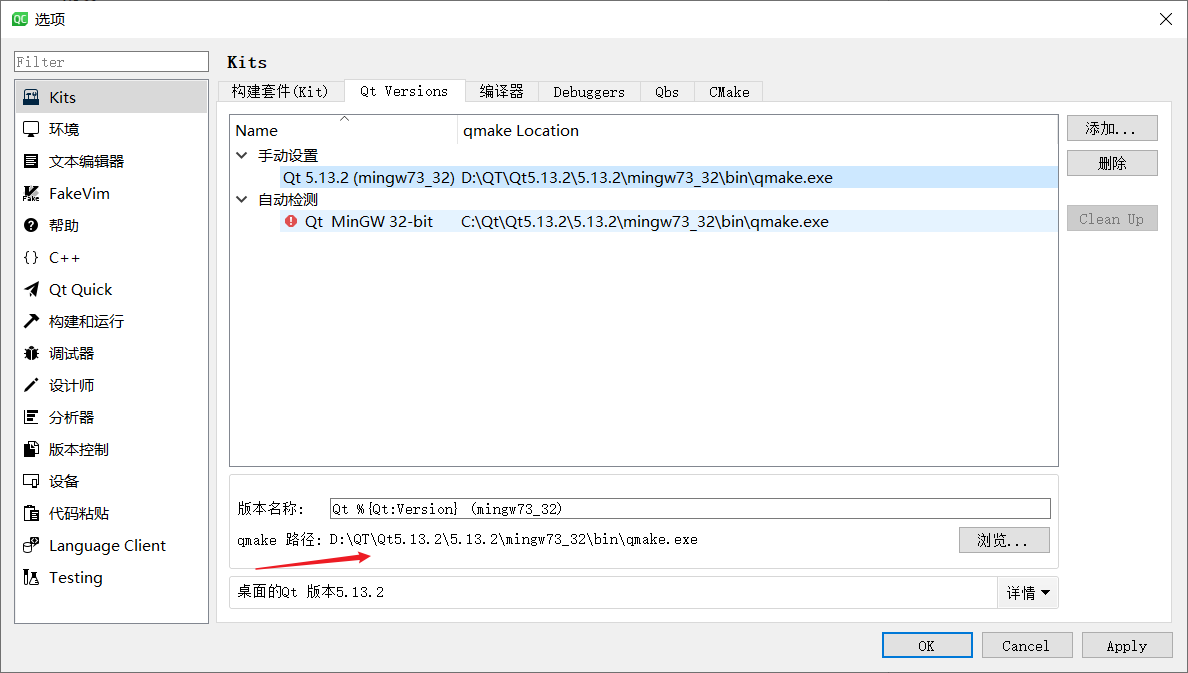Open the Debuggers tab
The width and height of the screenshot is (1188, 673).
point(589,91)
